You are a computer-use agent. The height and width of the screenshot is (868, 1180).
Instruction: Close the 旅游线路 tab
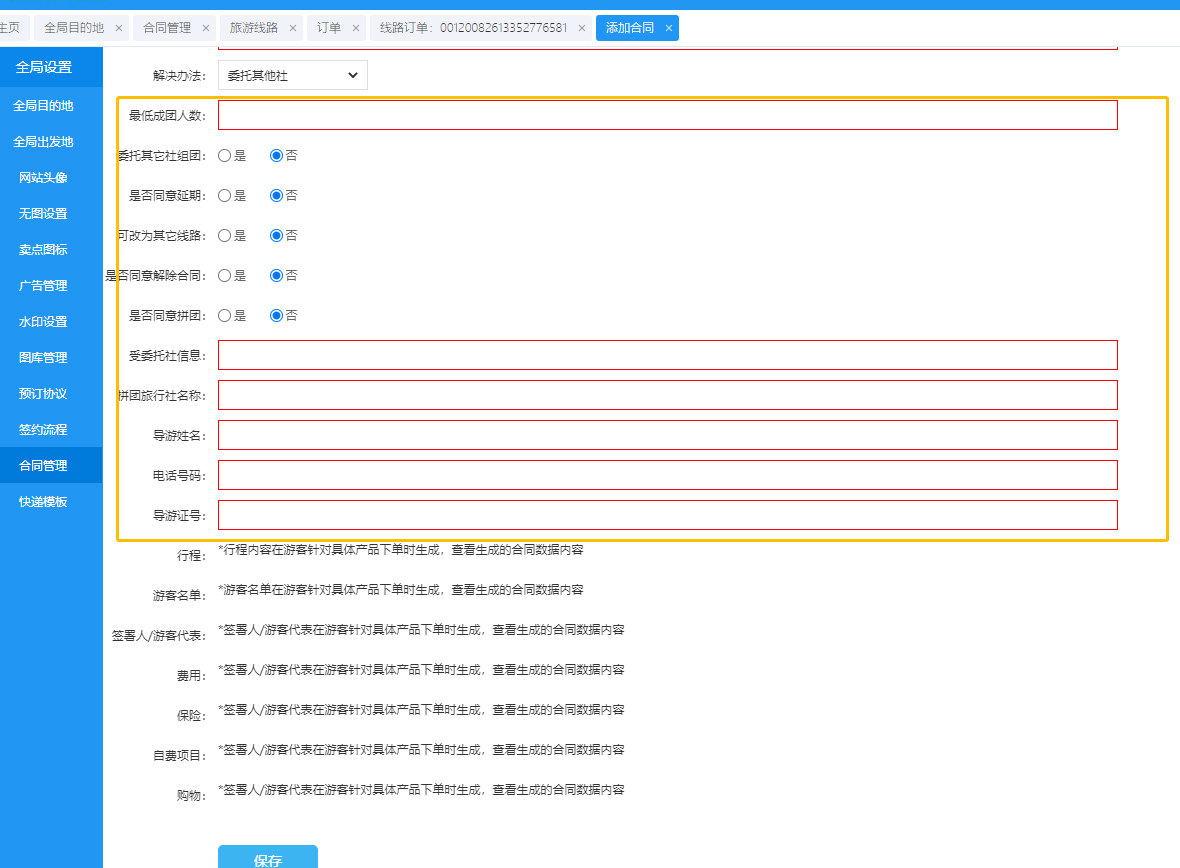[293, 28]
